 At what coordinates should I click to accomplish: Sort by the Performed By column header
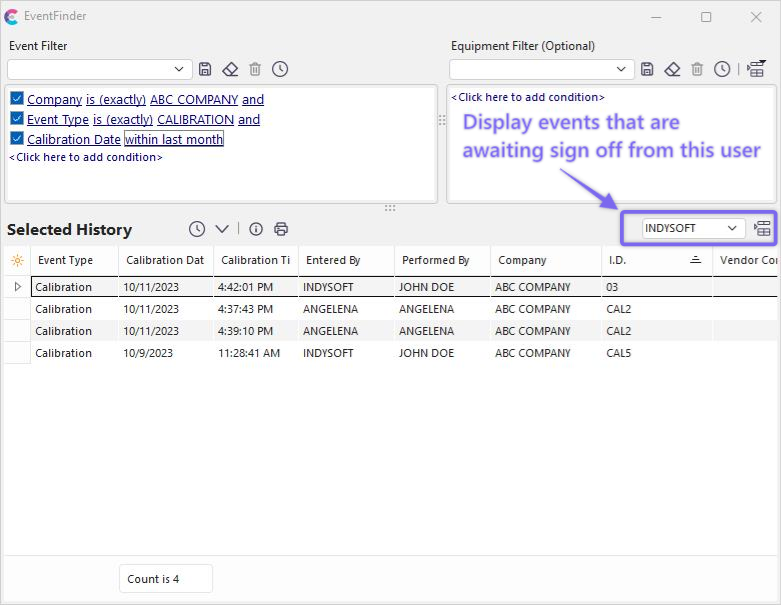pos(435,260)
